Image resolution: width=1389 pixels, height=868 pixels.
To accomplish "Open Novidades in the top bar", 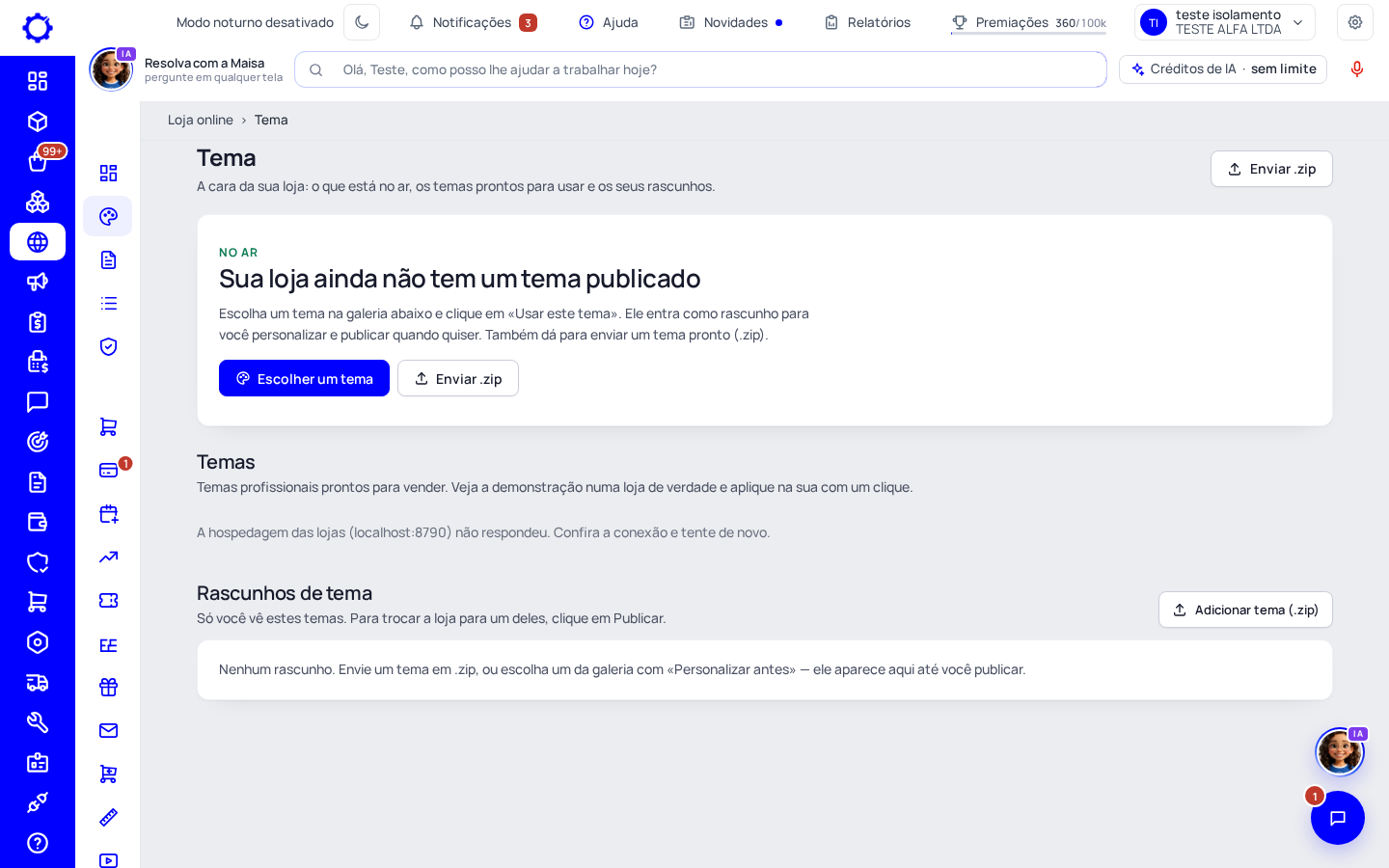I will click(x=731, y=22).
